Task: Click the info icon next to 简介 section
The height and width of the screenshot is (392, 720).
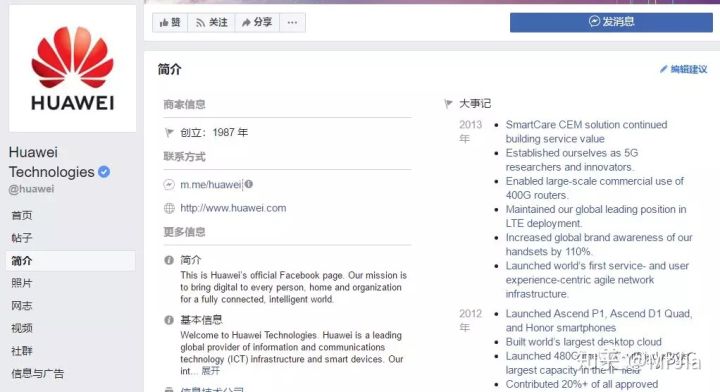Action: click(169, 260)
